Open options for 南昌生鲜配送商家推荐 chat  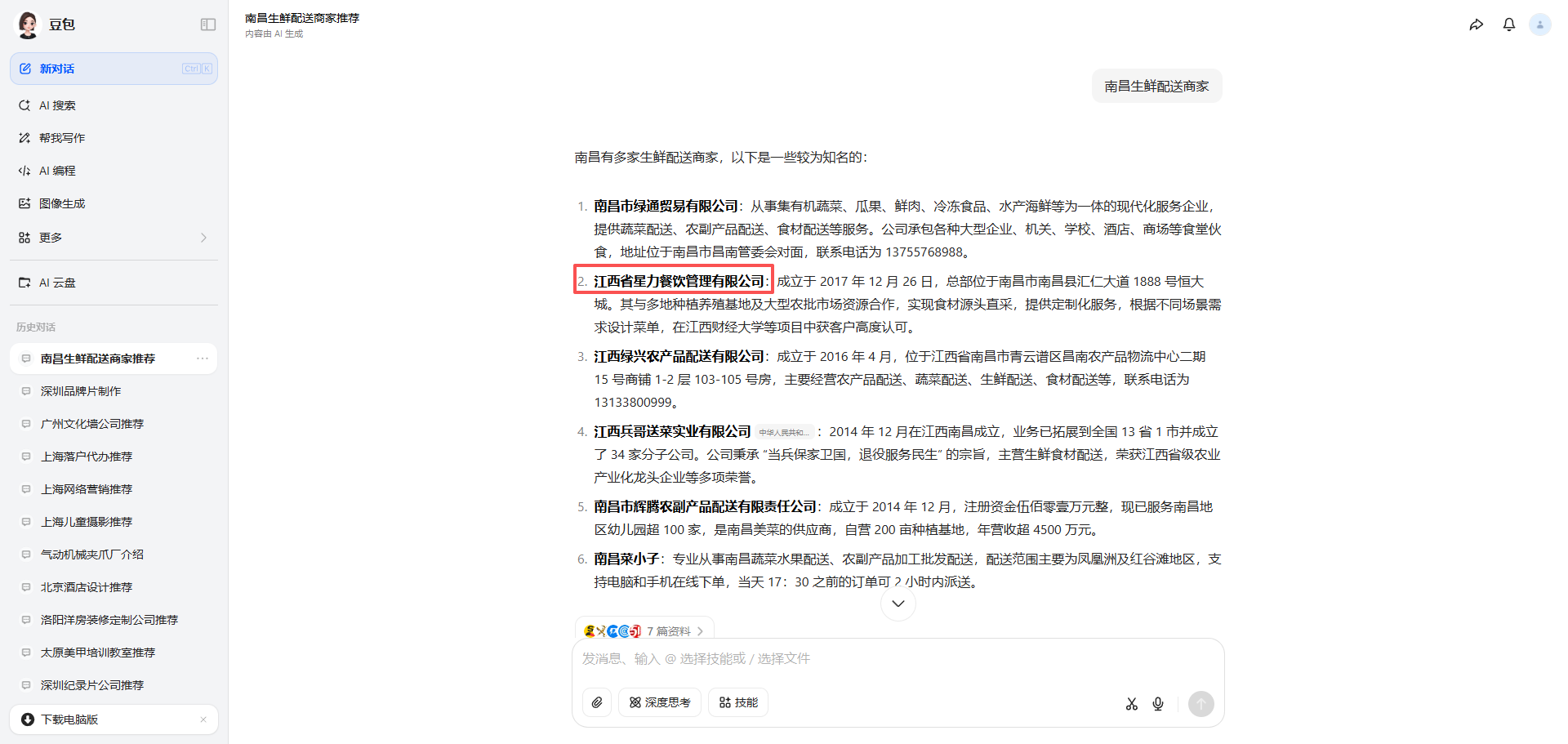203,359
